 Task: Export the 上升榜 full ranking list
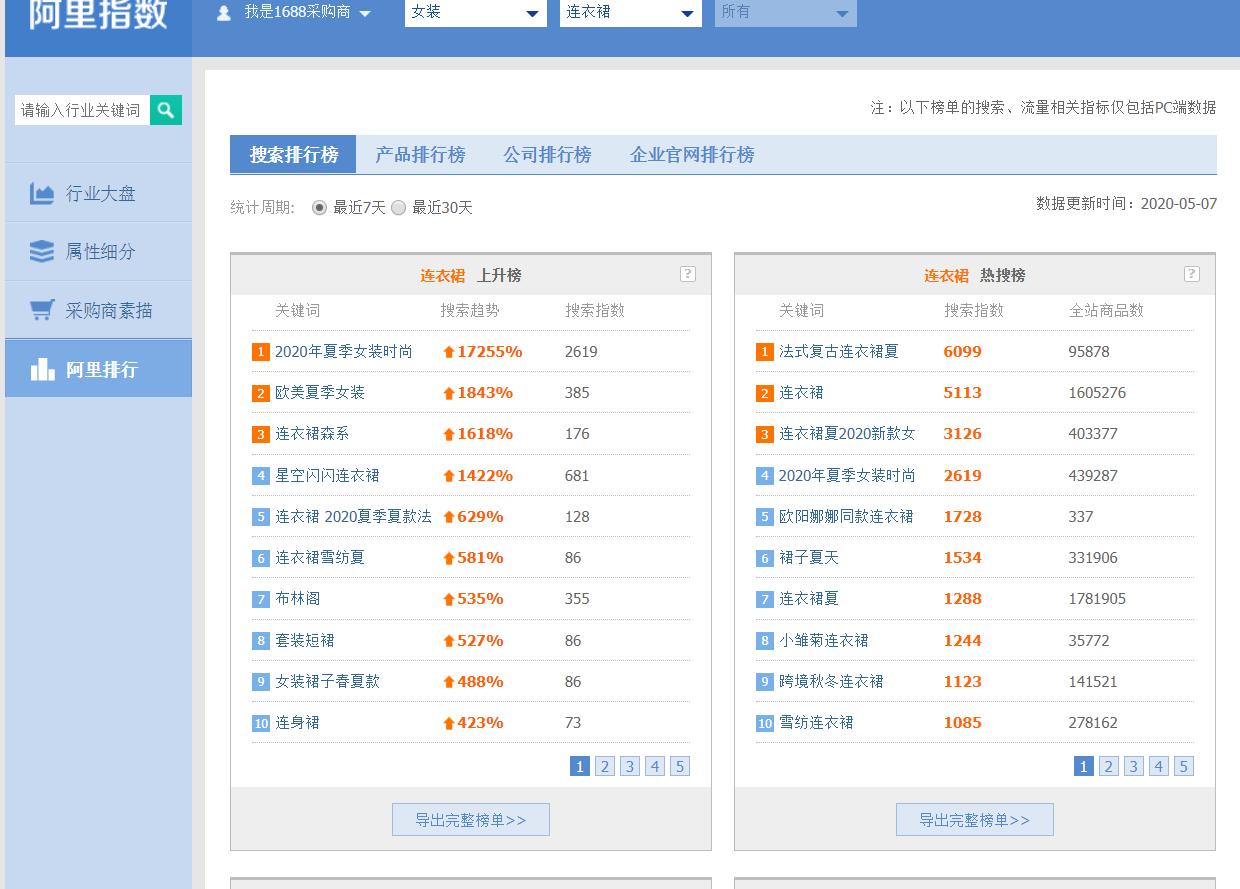tap(470, 819)
